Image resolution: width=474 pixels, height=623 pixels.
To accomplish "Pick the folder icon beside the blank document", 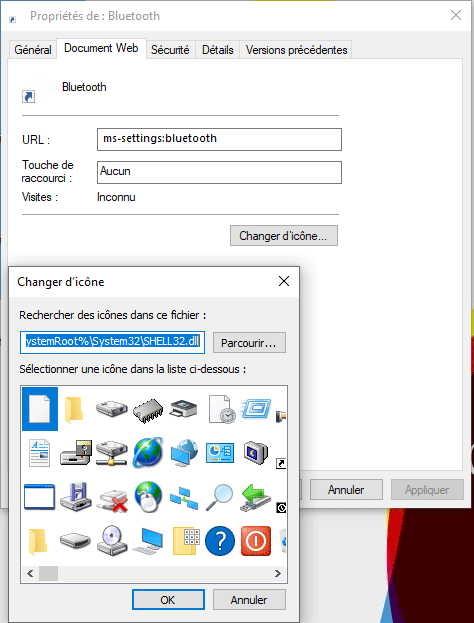I will pyautogui.click(x=74, y=410).
